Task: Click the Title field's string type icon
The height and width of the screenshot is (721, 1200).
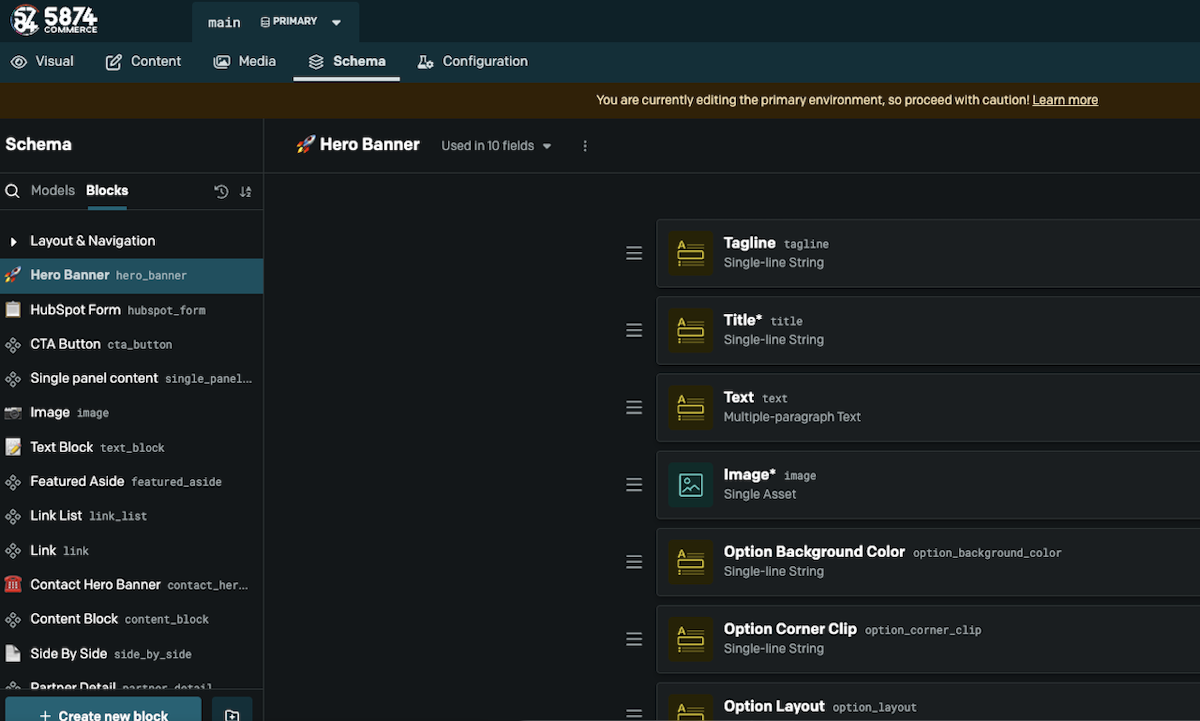Action: pyautogui.click(x=691, y=331)
